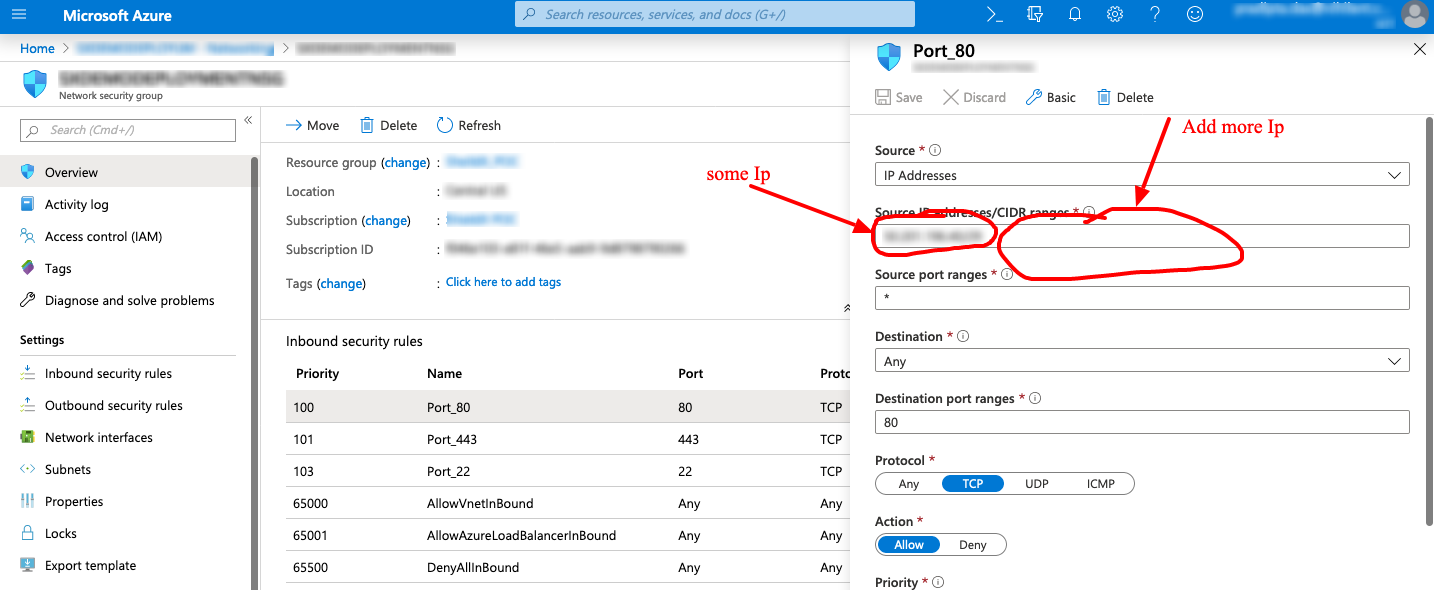Set Action to Allow
1434x590 pixels.
coord(909,545)
